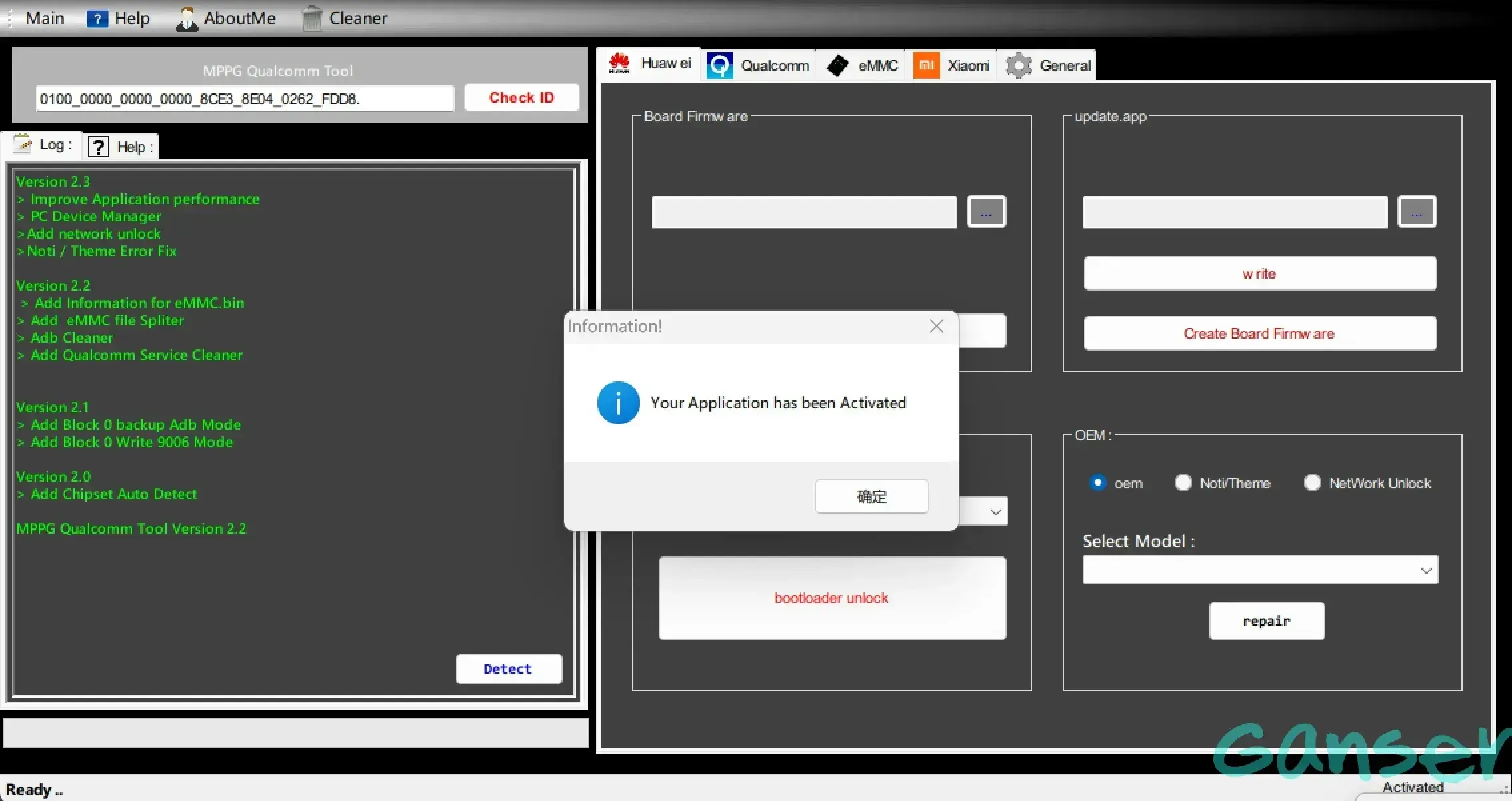Open the dropdown behind the dialog
Screen dimensions: 1512x801
995,512
